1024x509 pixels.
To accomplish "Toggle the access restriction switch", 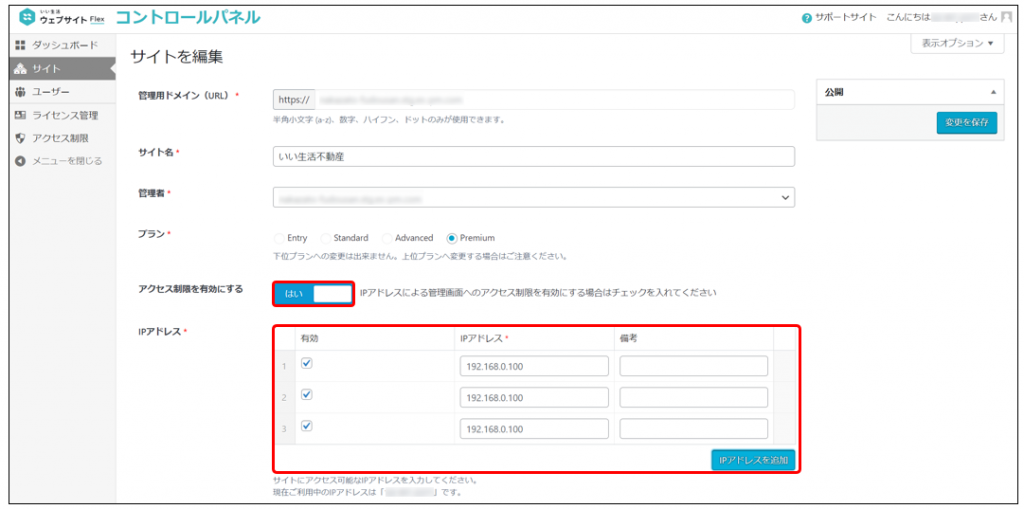I will tap(313, 293).
